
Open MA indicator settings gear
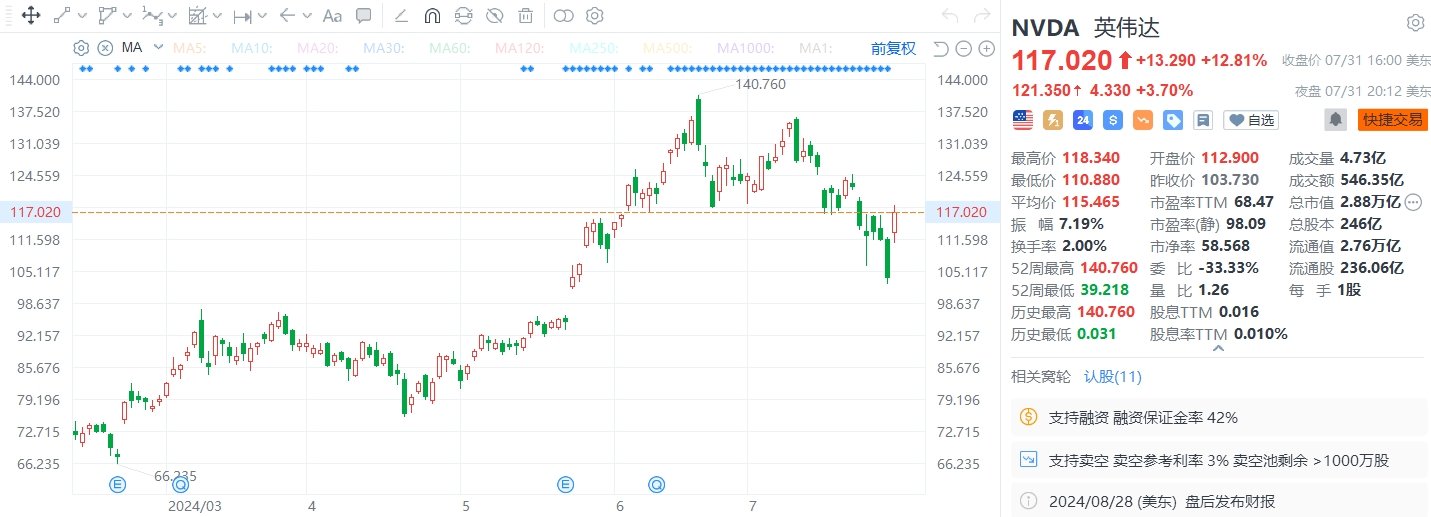82,48
